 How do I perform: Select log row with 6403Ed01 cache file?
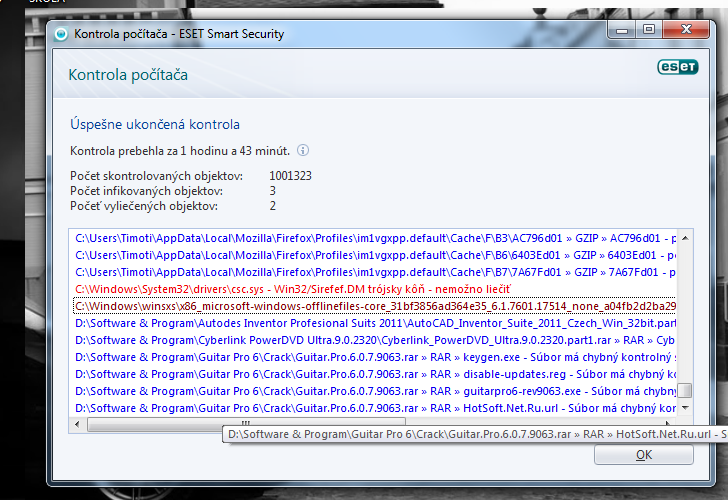tap(375, 255)
